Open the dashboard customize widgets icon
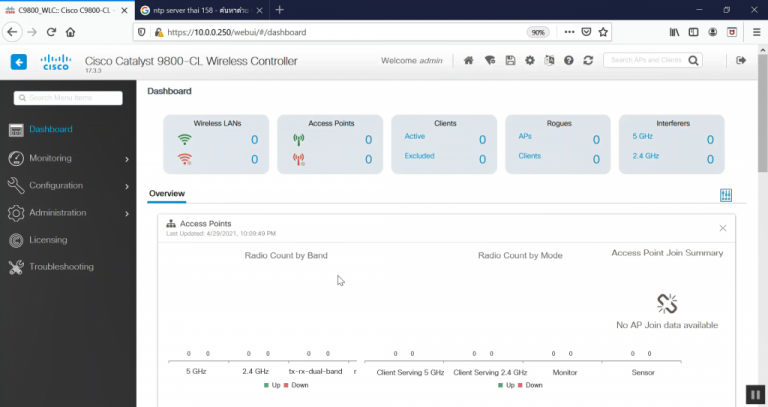 point(726,195)
